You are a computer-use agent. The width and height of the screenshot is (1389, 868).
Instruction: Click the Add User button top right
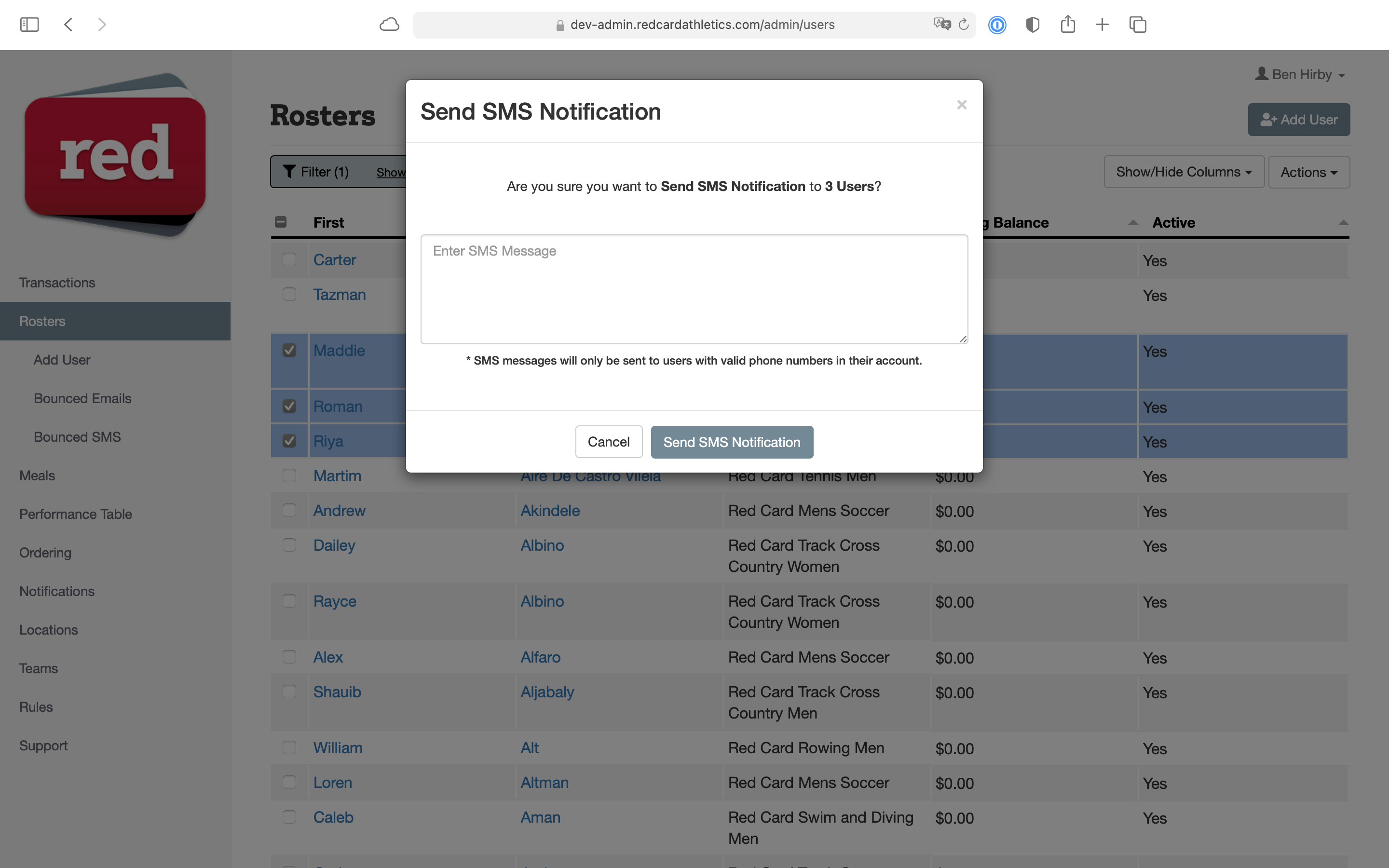point(1299,120)
